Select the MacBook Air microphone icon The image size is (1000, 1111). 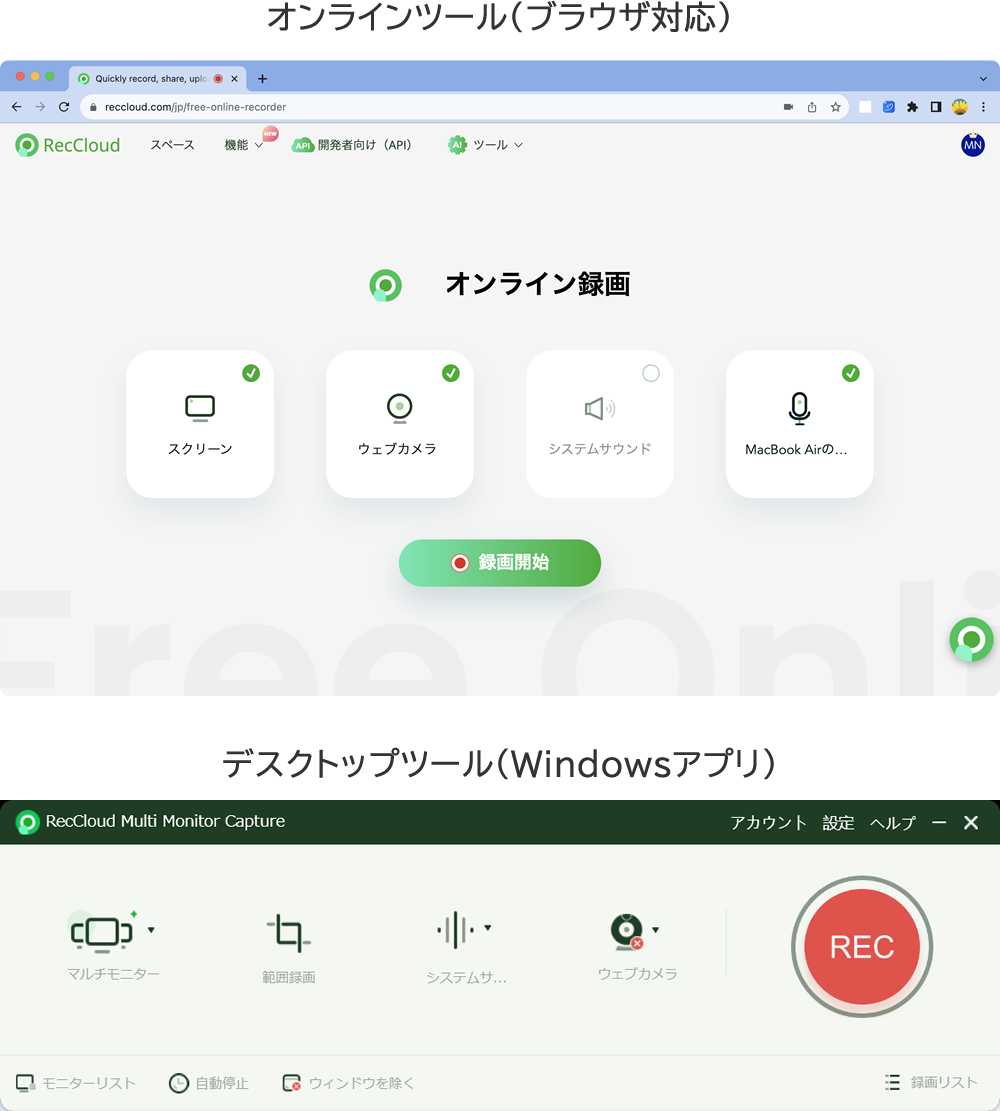pyautogui.click(x=799, y=408)
